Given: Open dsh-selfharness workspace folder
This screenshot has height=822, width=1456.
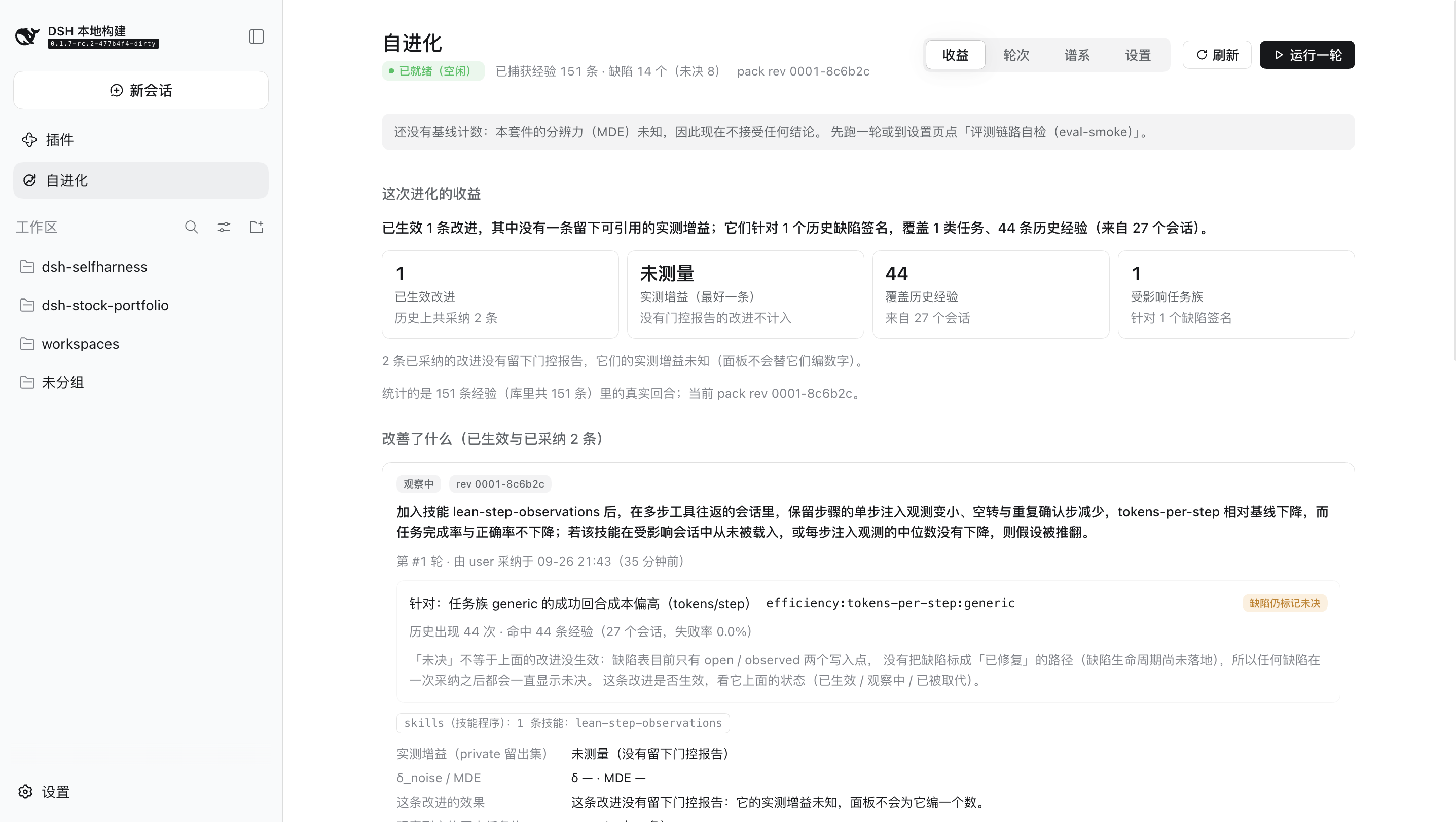Looking at the screenshot, I should [141, 267].
